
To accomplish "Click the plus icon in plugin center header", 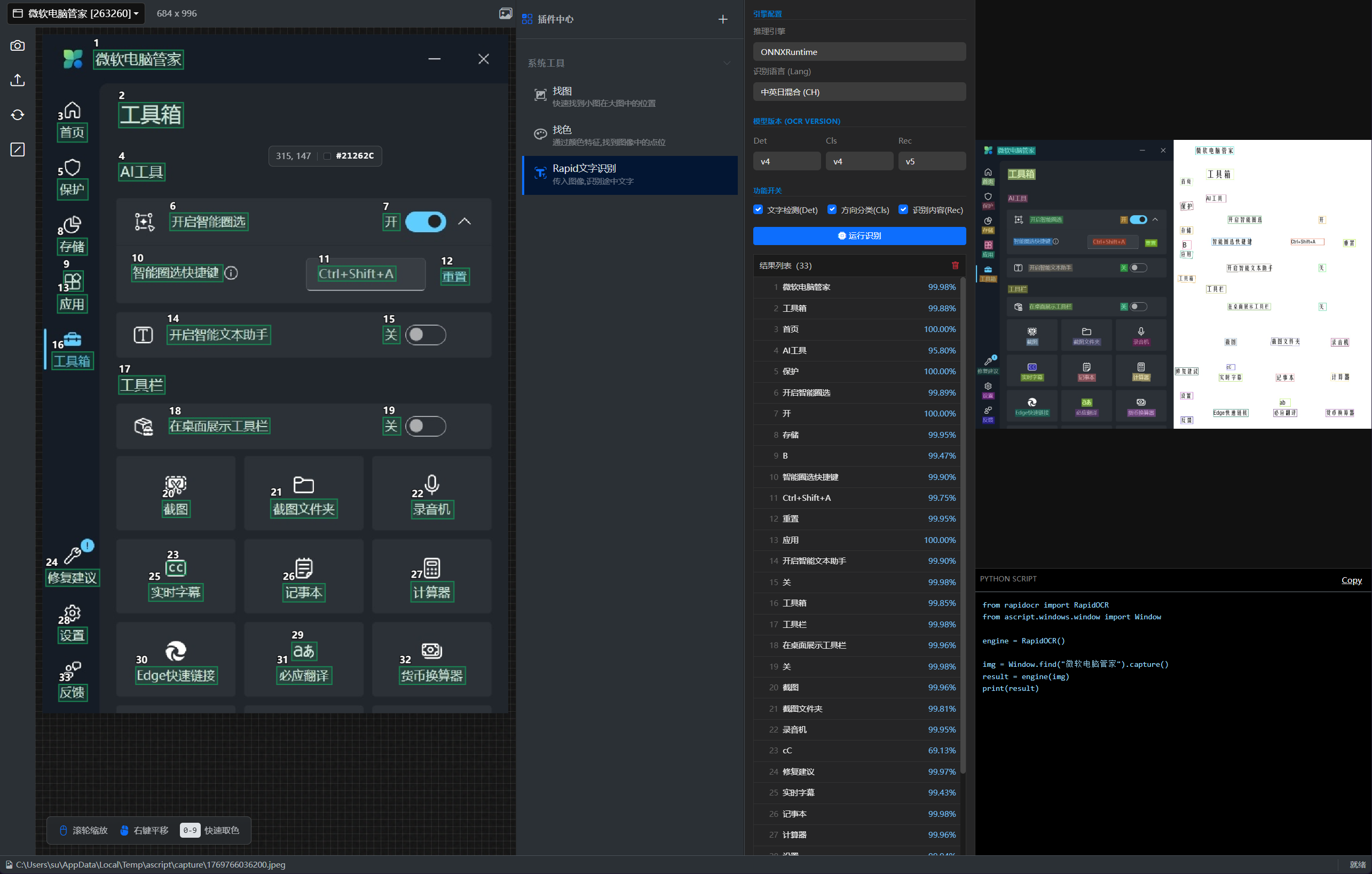I will [x=722, y=19].
